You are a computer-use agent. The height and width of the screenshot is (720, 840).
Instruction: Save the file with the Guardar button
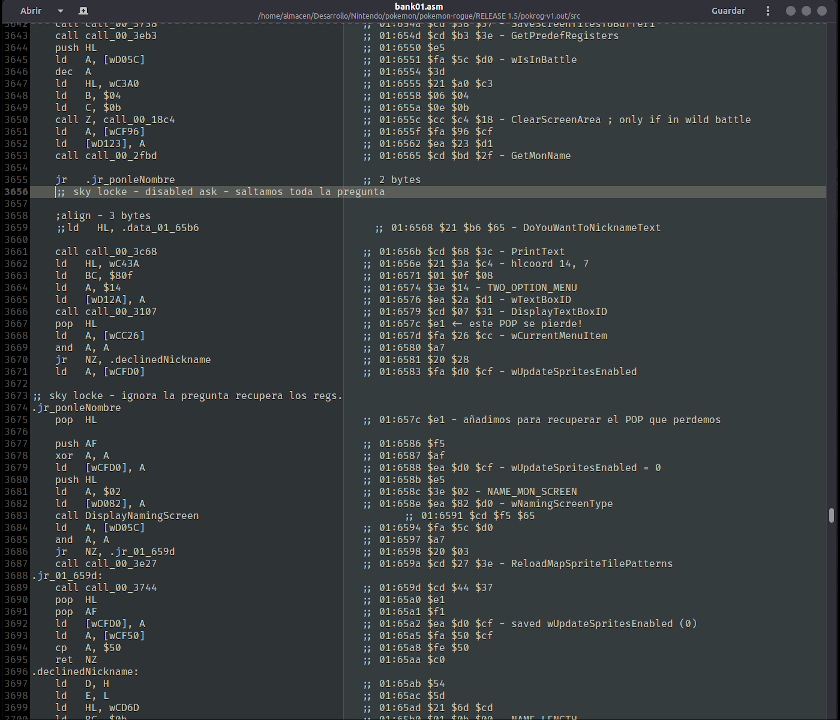728,10
